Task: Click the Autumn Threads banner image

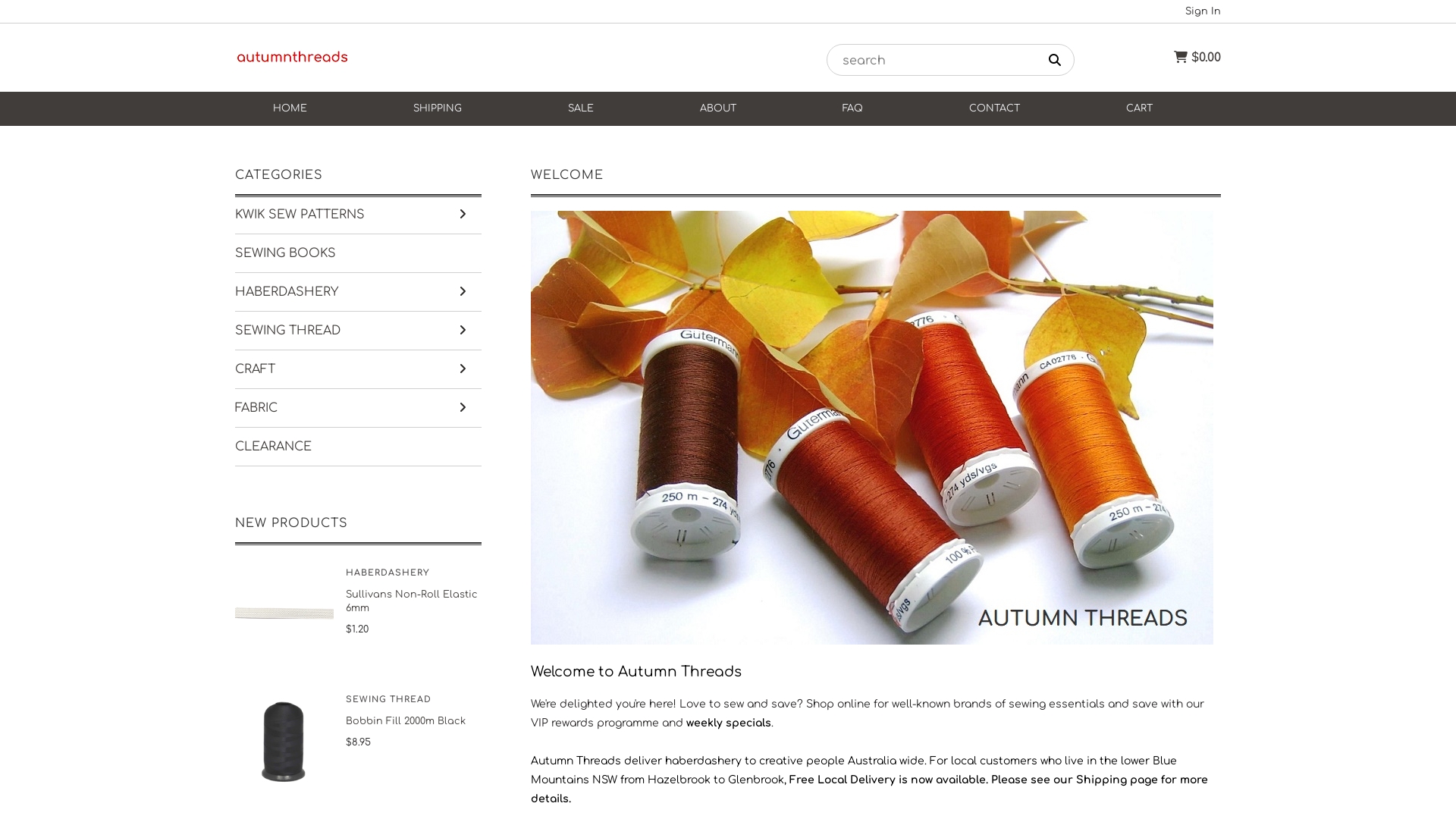Action: tap(871, 427)
